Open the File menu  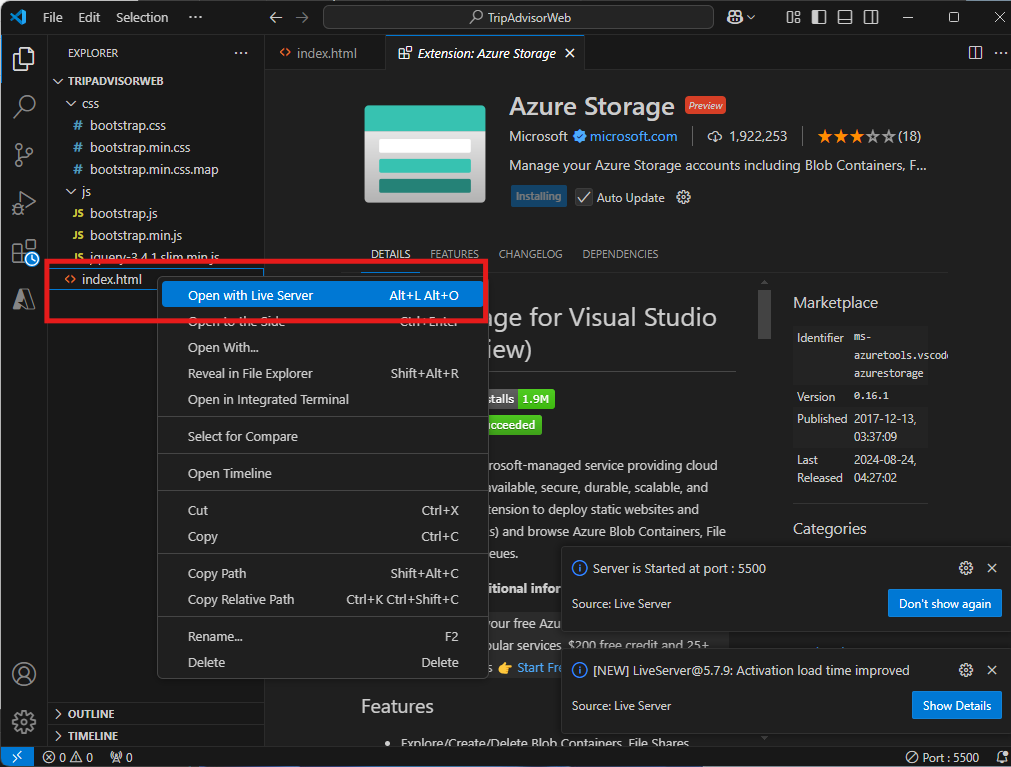point(53,17)
